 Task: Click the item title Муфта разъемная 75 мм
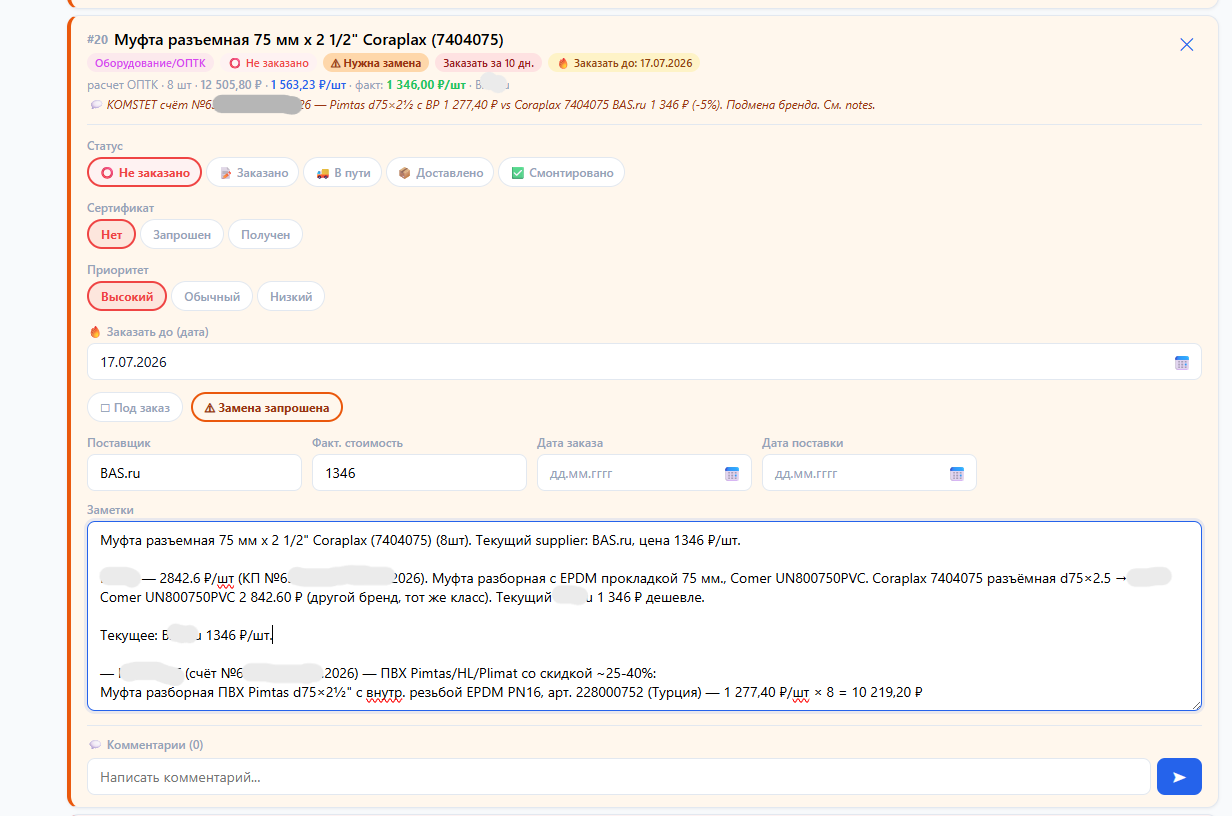308,40
